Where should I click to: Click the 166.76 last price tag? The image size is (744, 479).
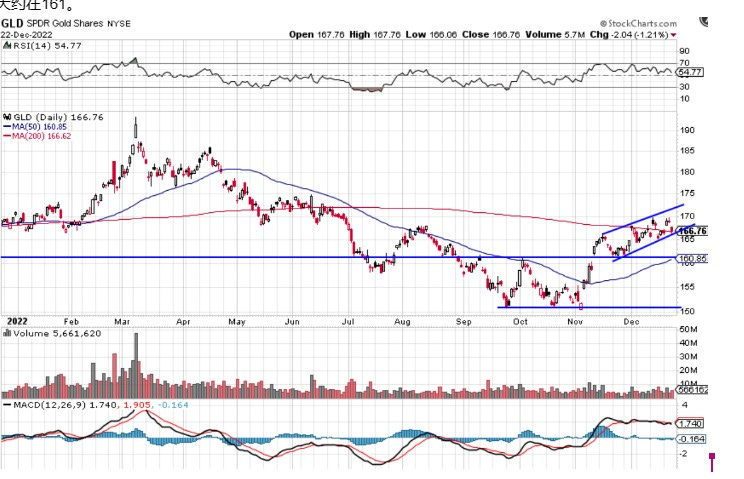[x=693, y=231]
